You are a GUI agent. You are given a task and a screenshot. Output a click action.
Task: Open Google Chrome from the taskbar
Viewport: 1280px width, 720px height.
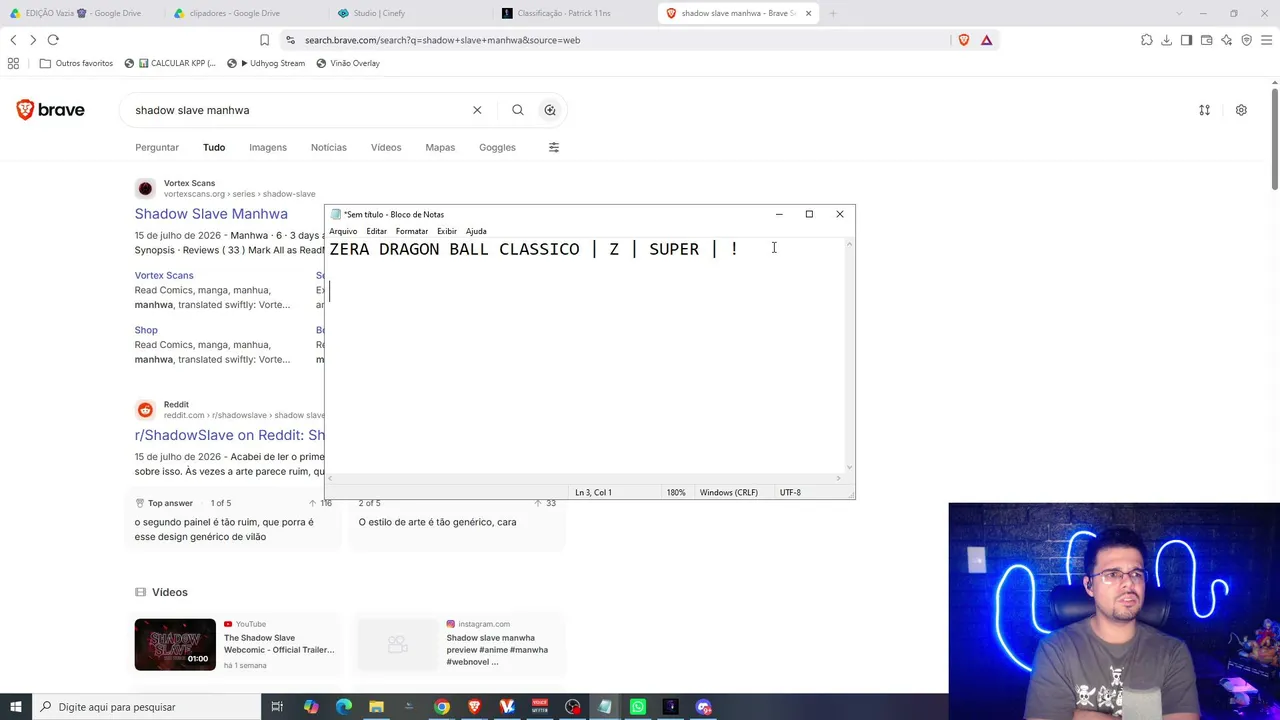coord(441,707)
